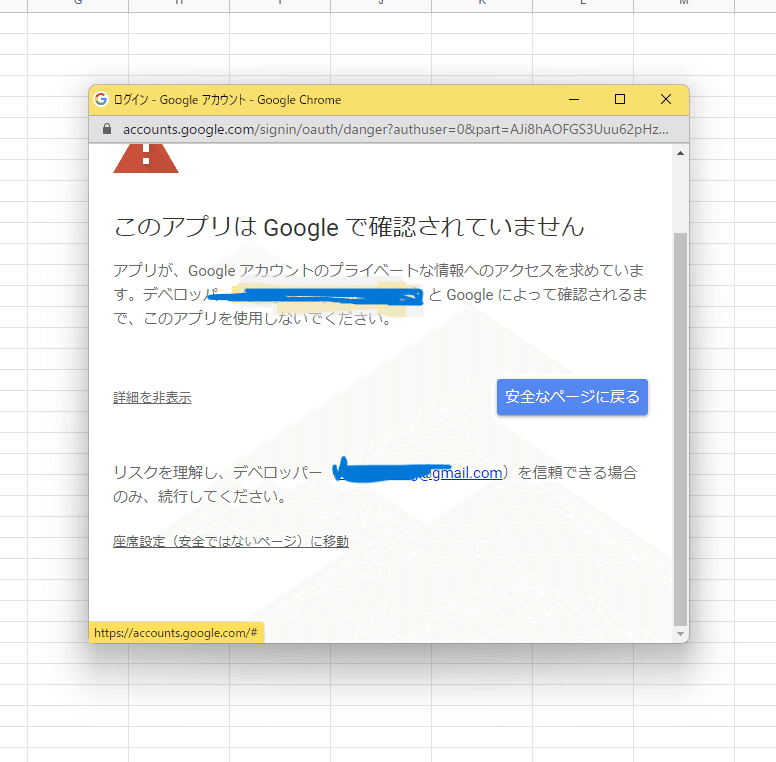Image resolution: width=776 pixels, height=762 pixels.
Task: Select the accounts.google.com URL text
Action: click(x=395, y=130)
